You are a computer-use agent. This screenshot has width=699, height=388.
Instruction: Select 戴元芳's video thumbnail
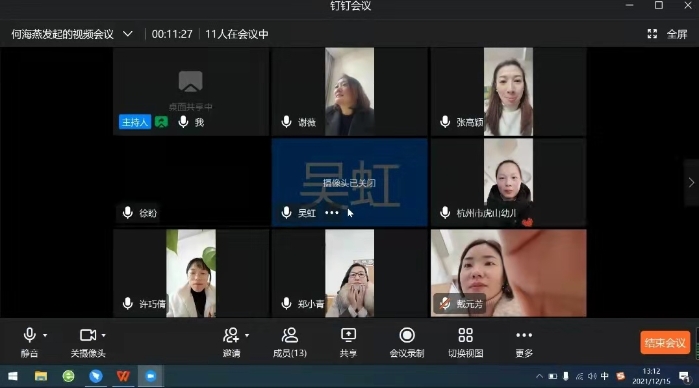click(x=509, y=273)
